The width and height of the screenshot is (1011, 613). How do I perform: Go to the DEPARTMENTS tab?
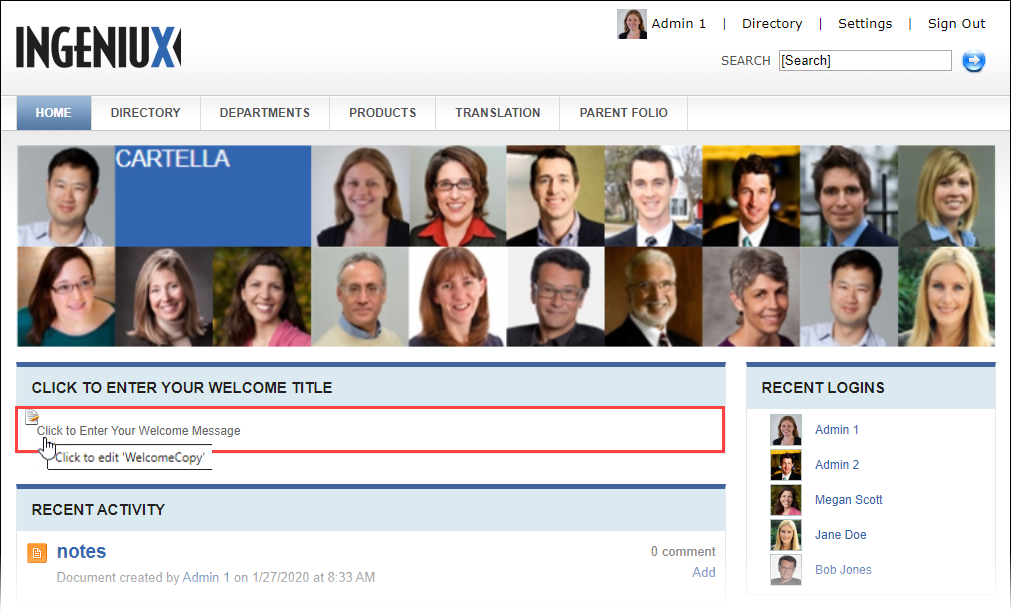coord(265,113)
